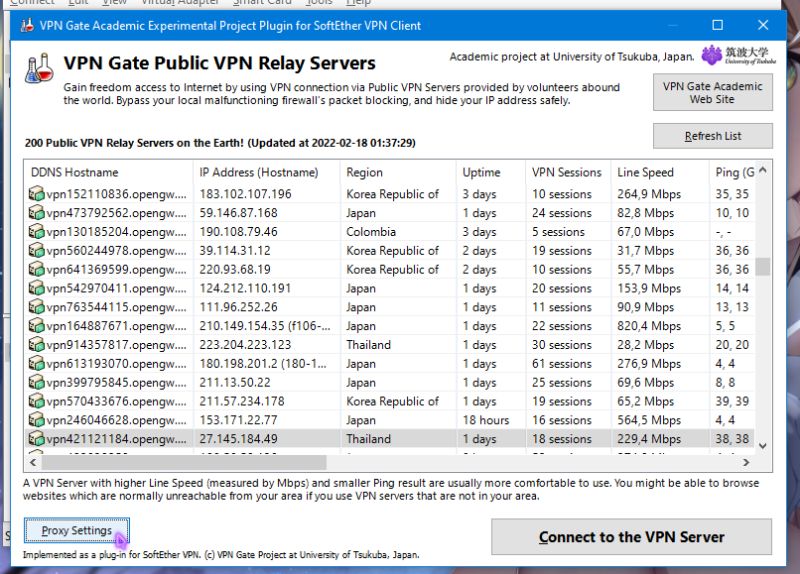Click server icon for vpn421121184 row
Viewport: 800px width, 574px height.
[x=37, y=439]
